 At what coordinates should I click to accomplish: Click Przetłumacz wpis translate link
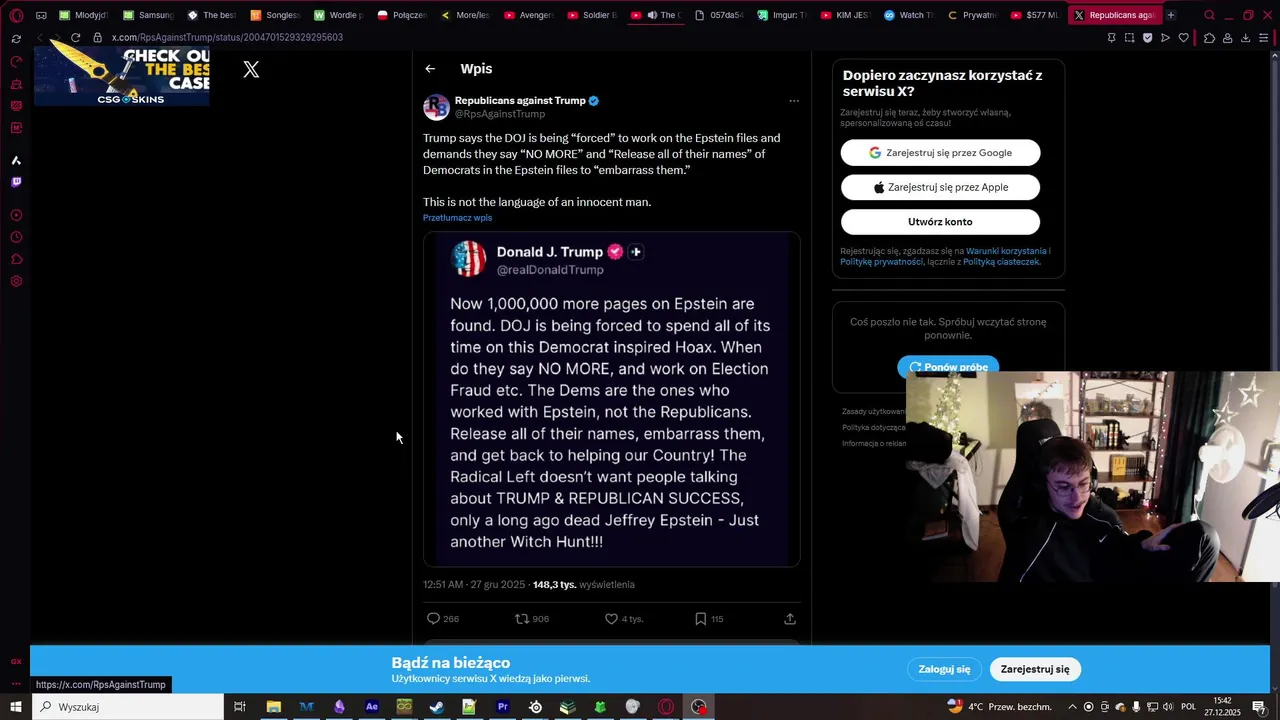[457, 218]
